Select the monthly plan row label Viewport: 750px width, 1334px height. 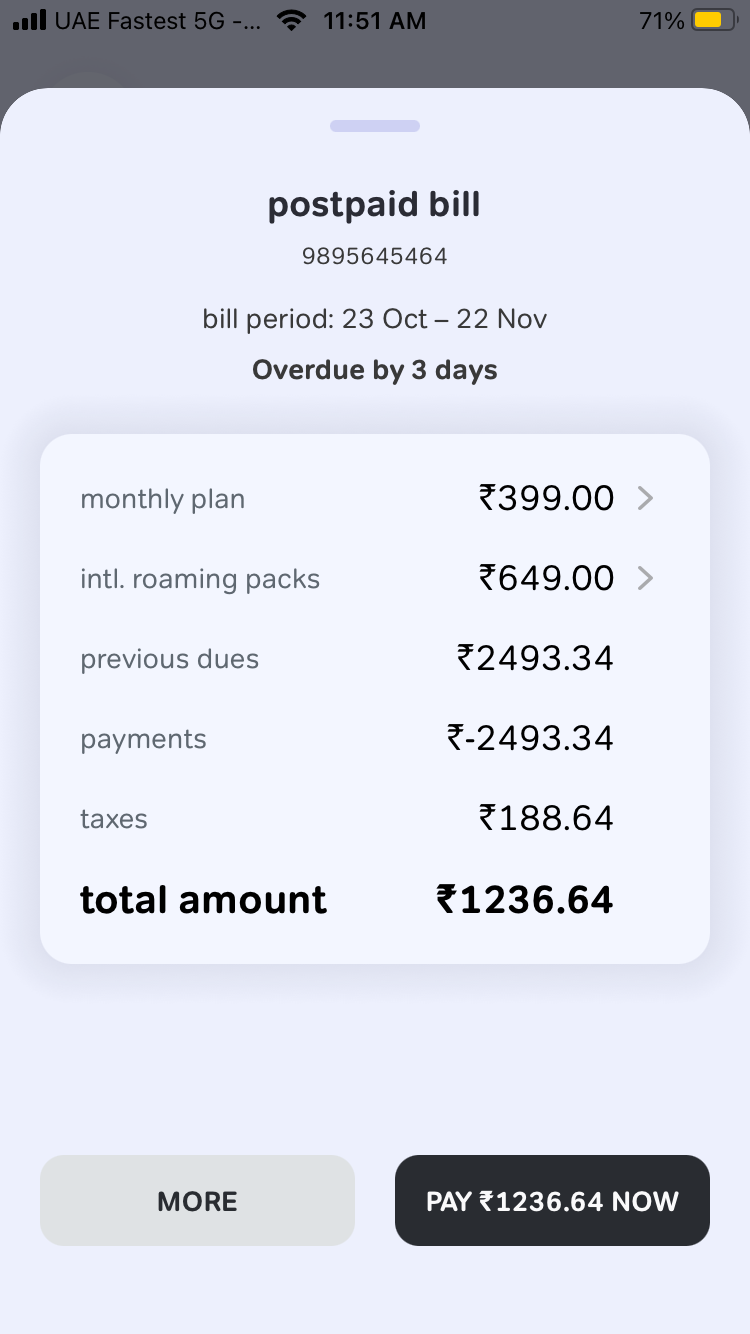click(162, 499)
